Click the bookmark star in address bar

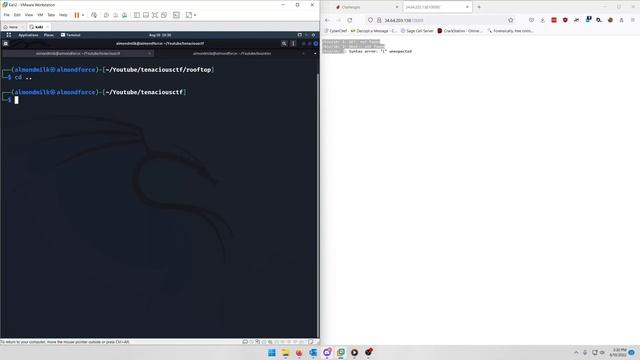(x=511, y=20)
